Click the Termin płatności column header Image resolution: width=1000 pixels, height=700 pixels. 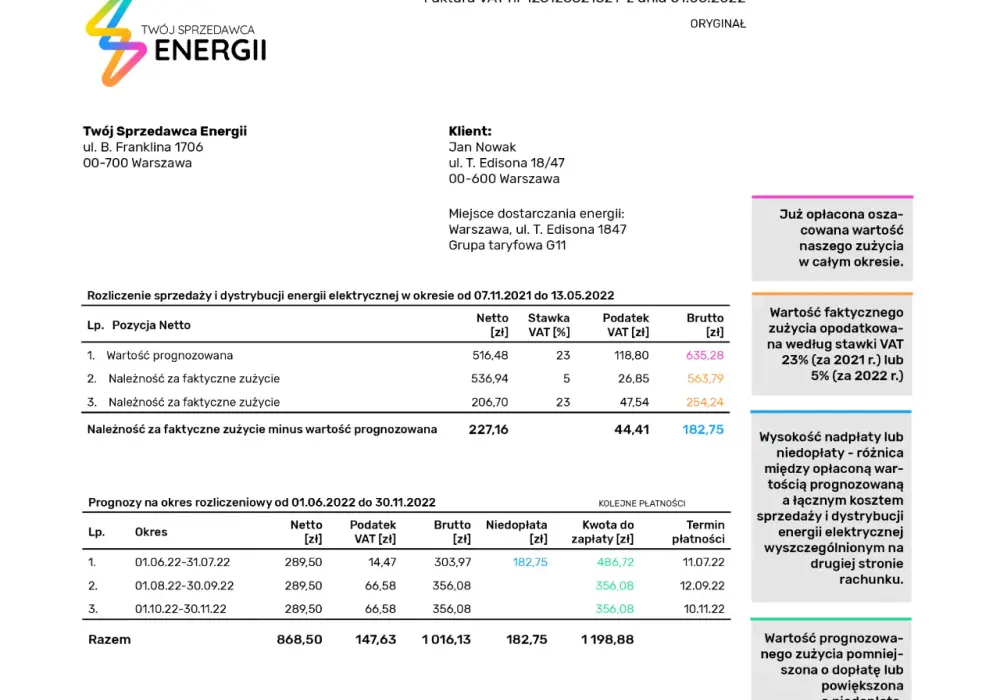[x=698, y=532]
